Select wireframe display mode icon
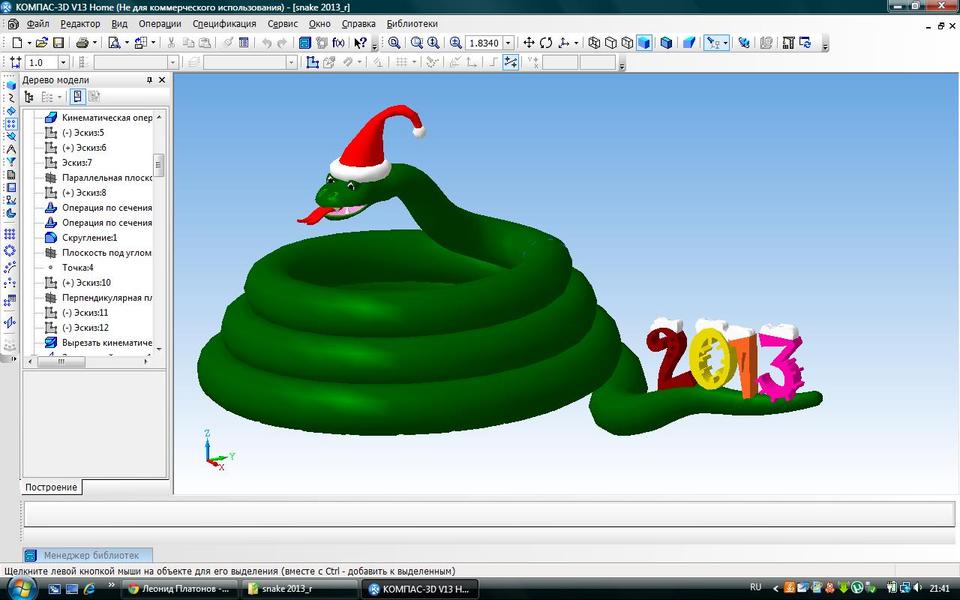This screenshot has width=960, height=600. coord(593,43)
